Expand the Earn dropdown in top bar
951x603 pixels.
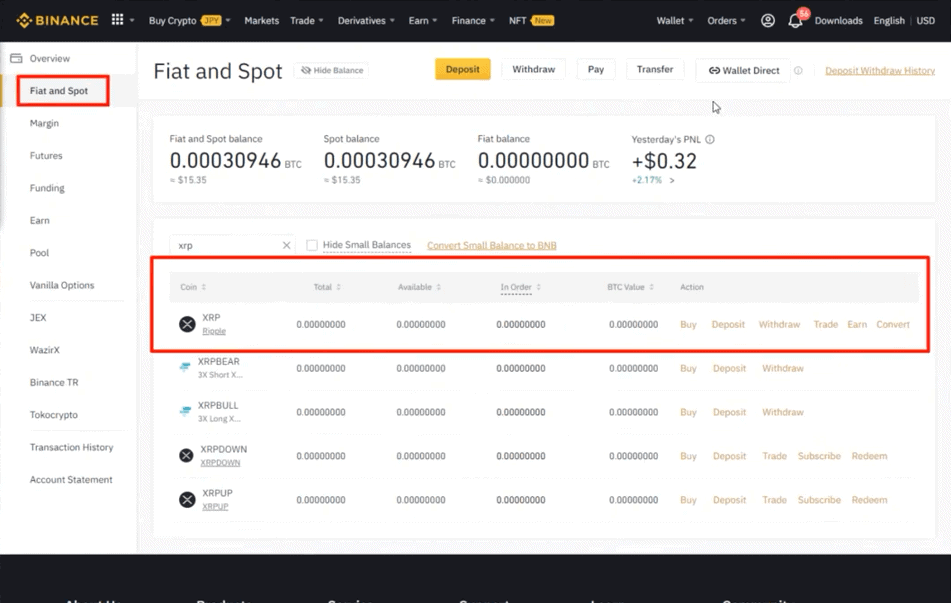click(x=423, y=21)
